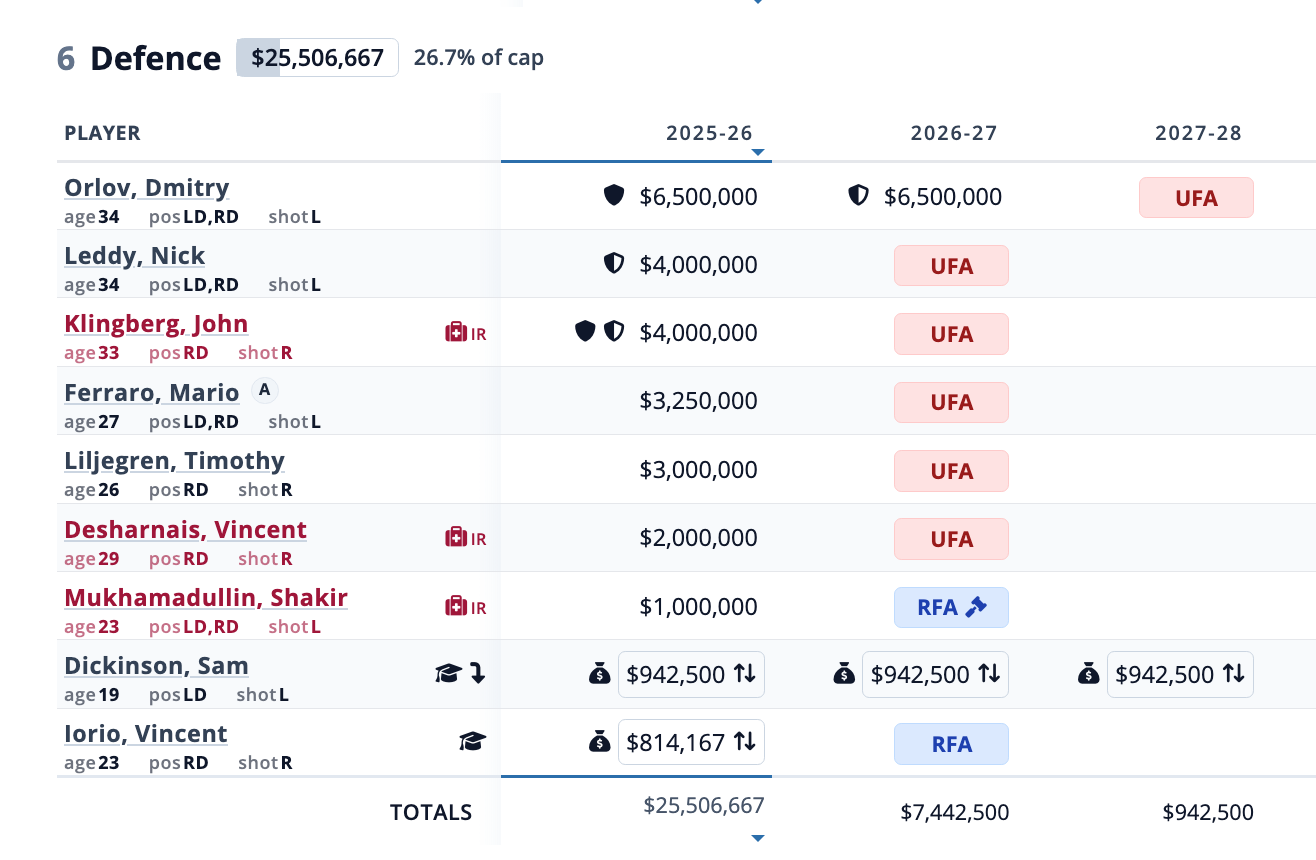Click the alternate captain badge beside Ferraro
The height and width of the screenshot is (860, 1316).
(x=264, y=390)
